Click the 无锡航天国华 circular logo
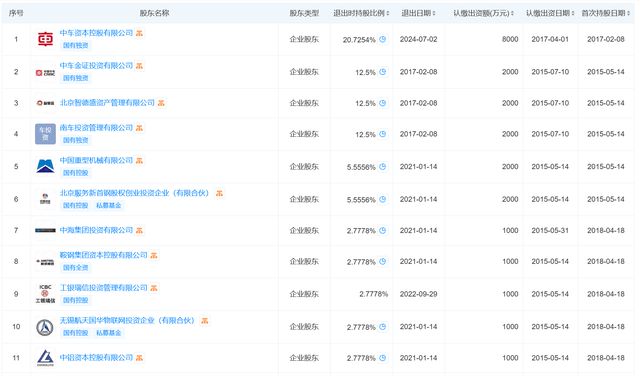640x376 pixels. click(x=45, y=327)
